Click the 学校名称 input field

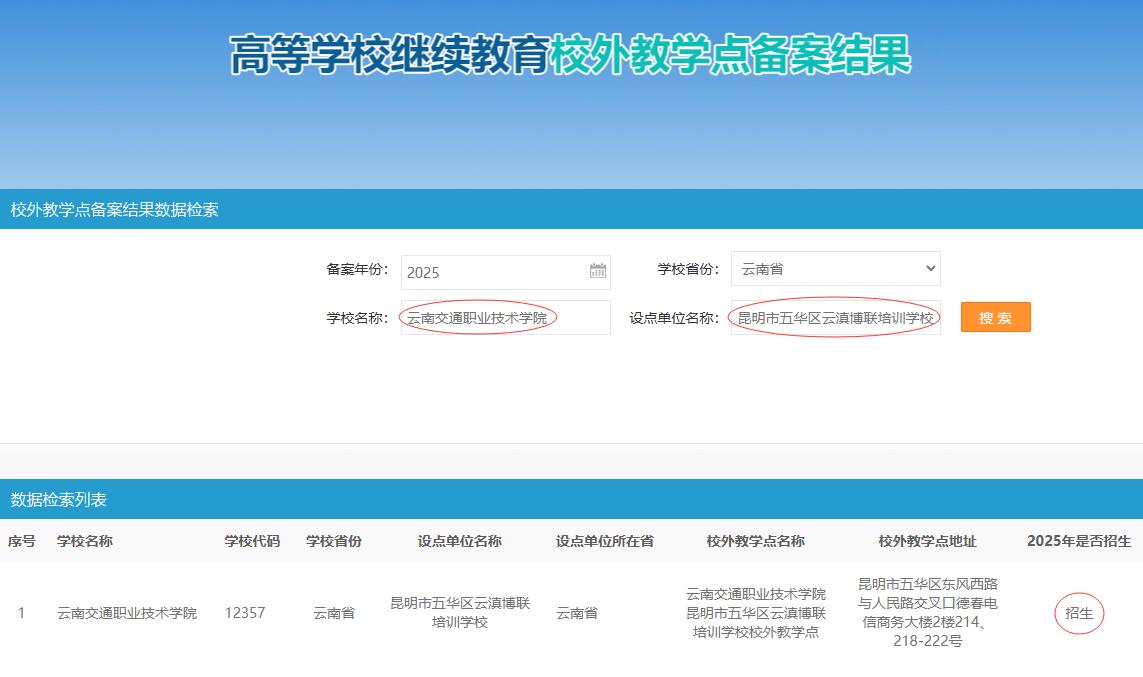(x=505, y=318)
